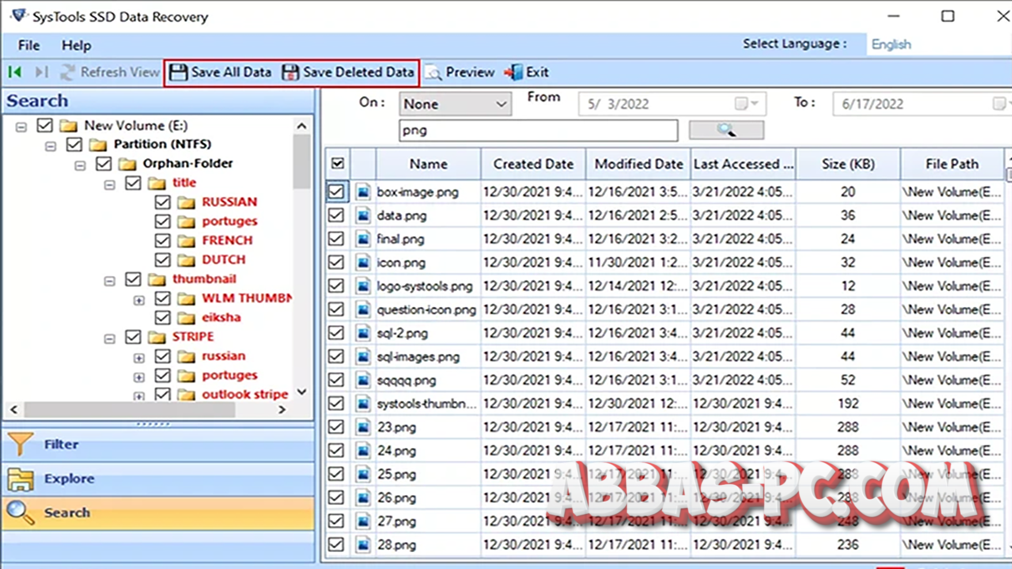Click the Save Deleted Data icon
The height and width of the screenshot is (569, 1012).
tap(290, 72)
